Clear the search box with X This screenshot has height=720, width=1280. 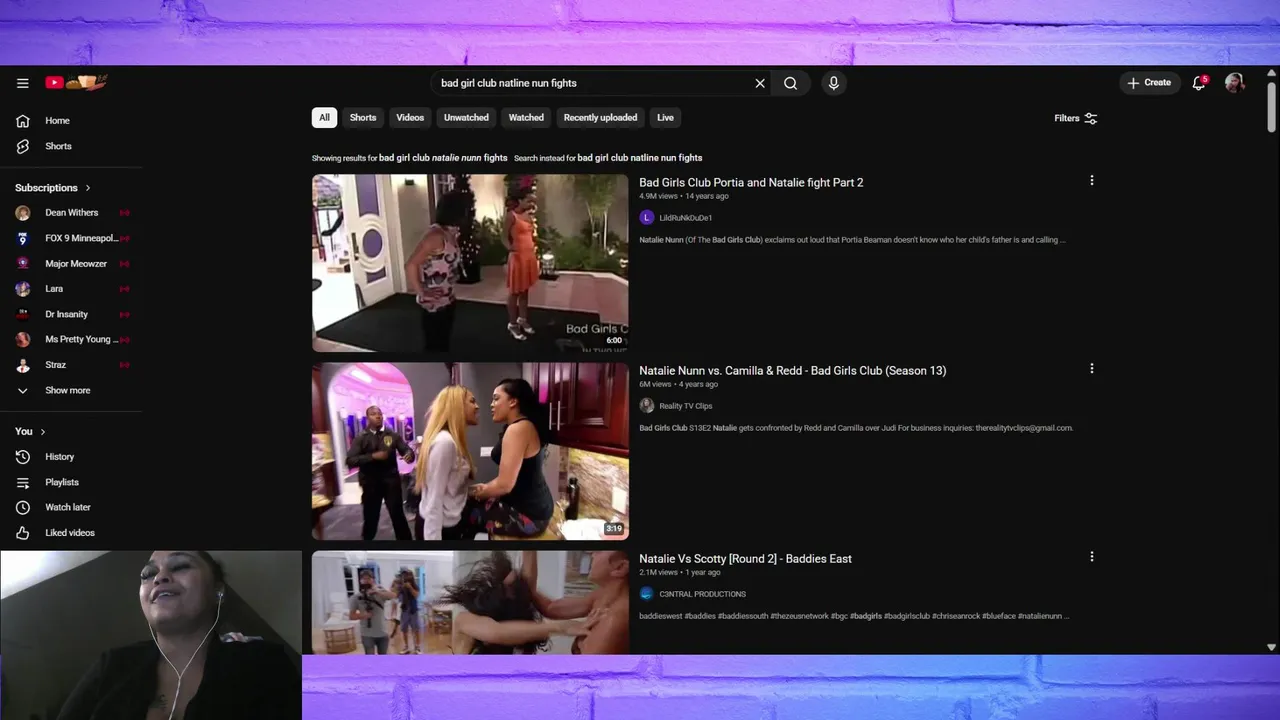(x=760, y=83)
